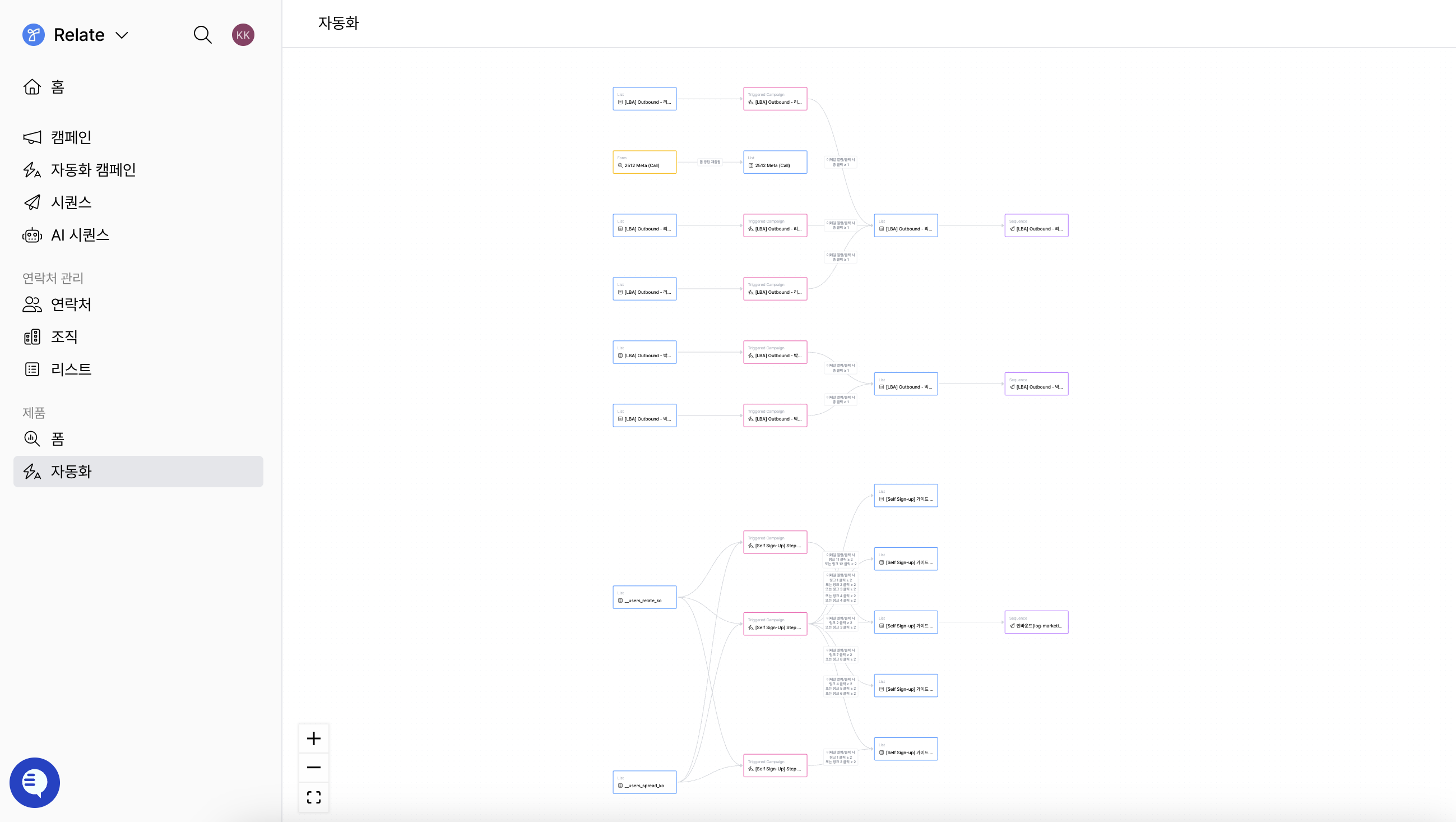Viewport: 1456px width, 822px height.
Task: Click the Relate logo icon
Action: click(x=34, y=35)
